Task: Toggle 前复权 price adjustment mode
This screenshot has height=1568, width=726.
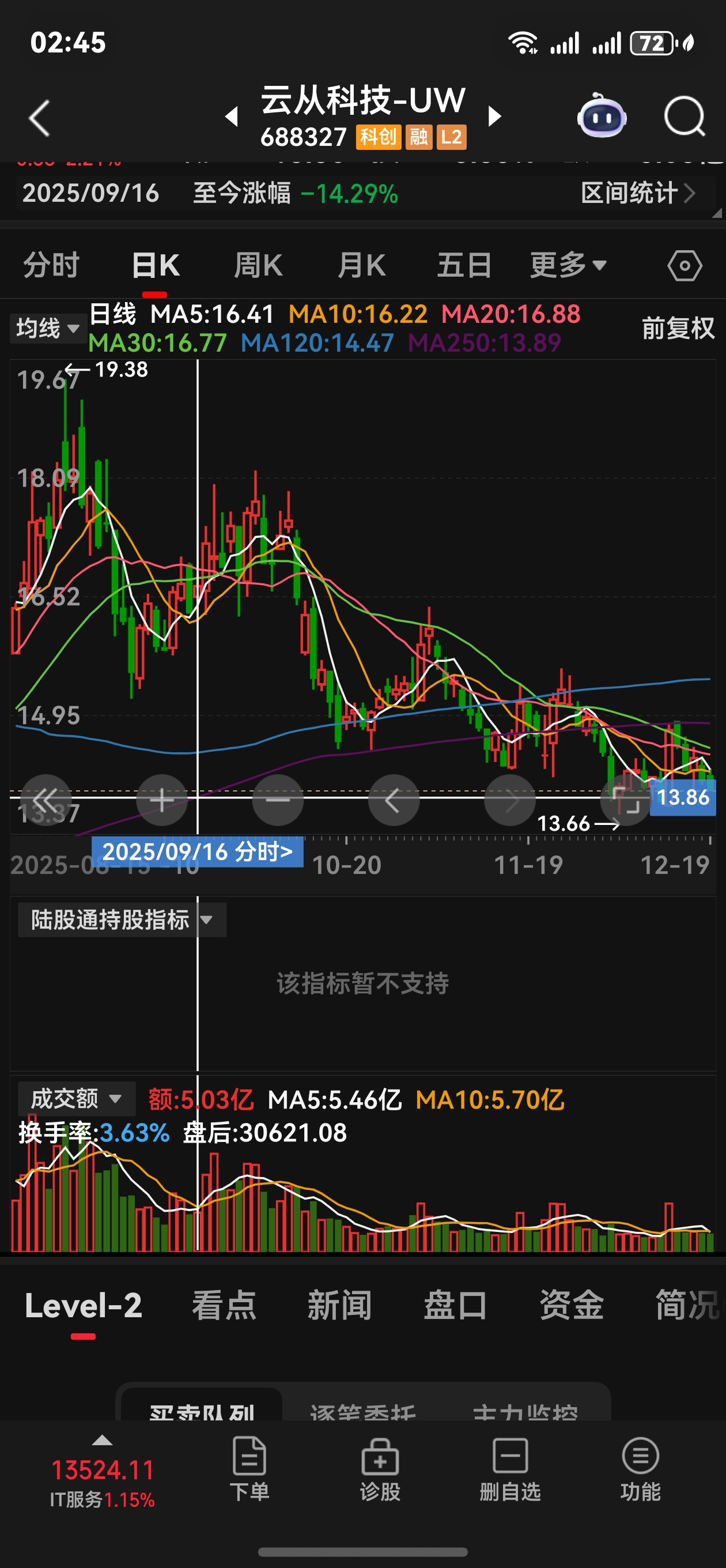Action: 678,329
